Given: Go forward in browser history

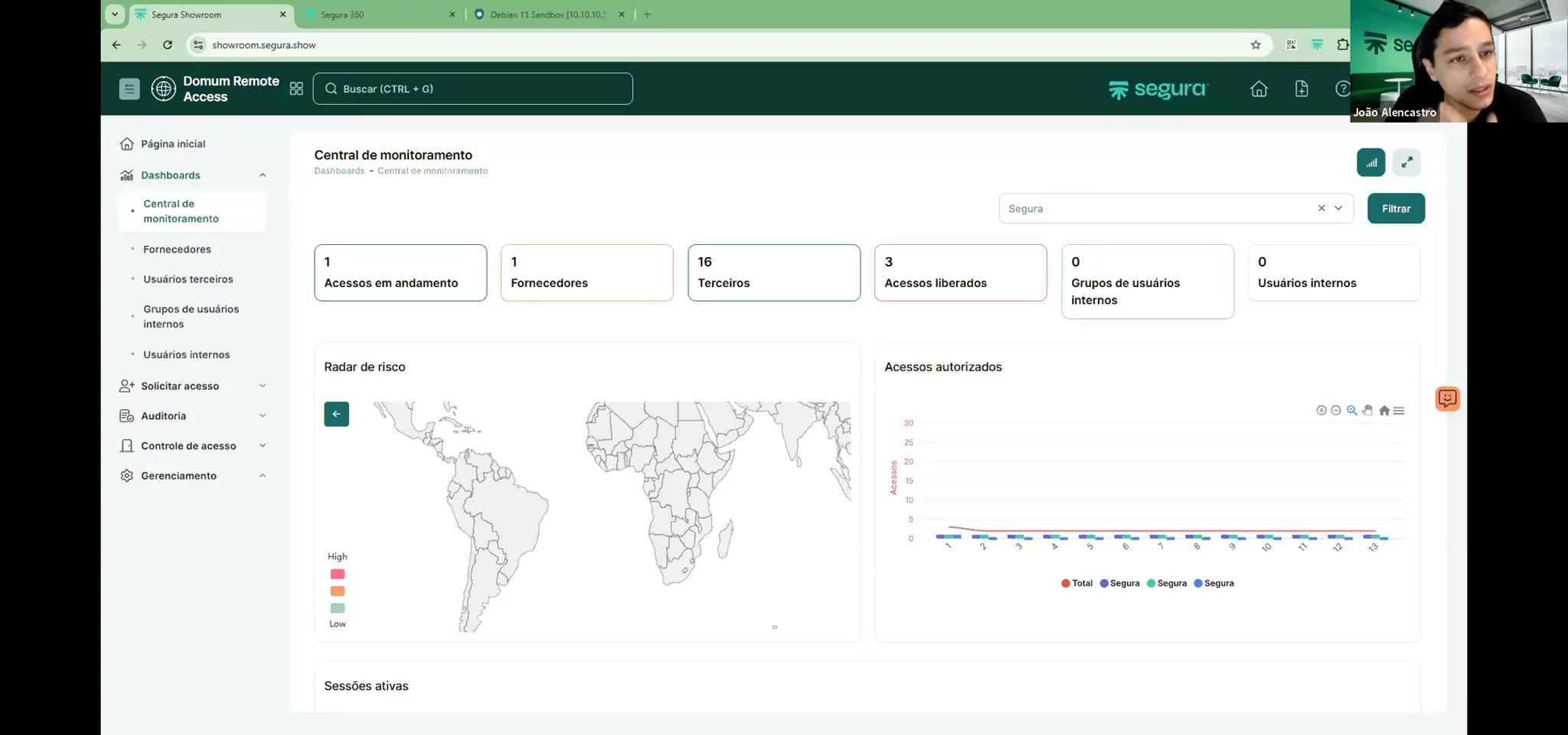Looking at the screenshot, I should coord(142,45).
